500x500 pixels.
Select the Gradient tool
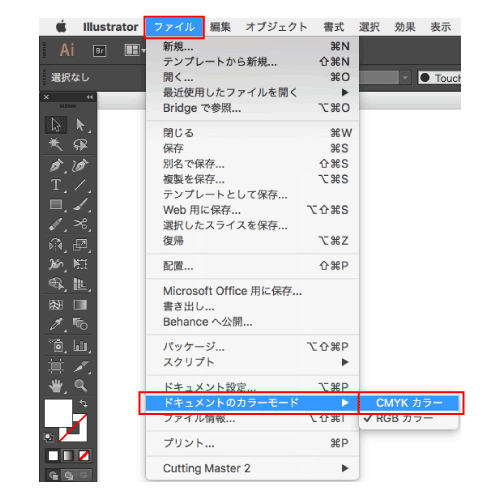pyautogui.click(x=80, y=305)
